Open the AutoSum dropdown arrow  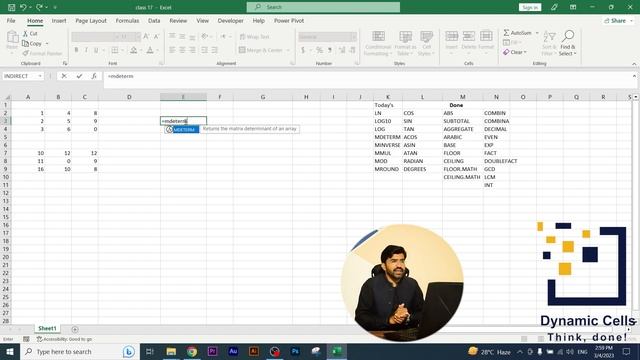point(537,33)
